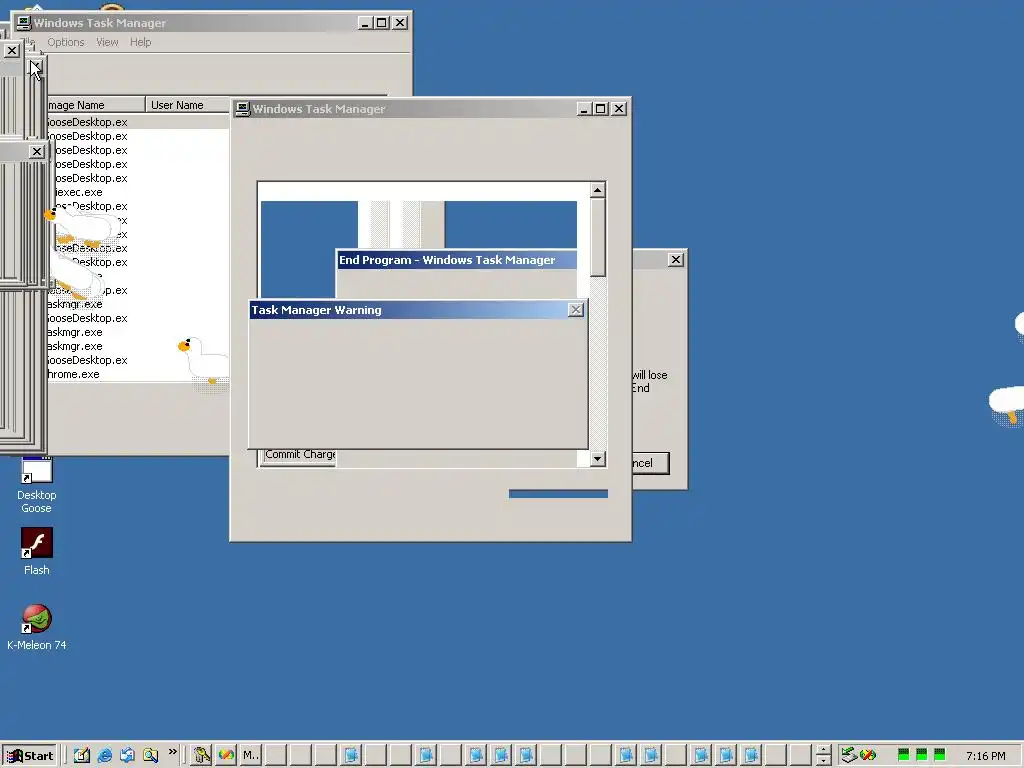Maximize the front Windows Task Manager window
This screenshot has height=768, width=1024.
[x=601, y=108]
